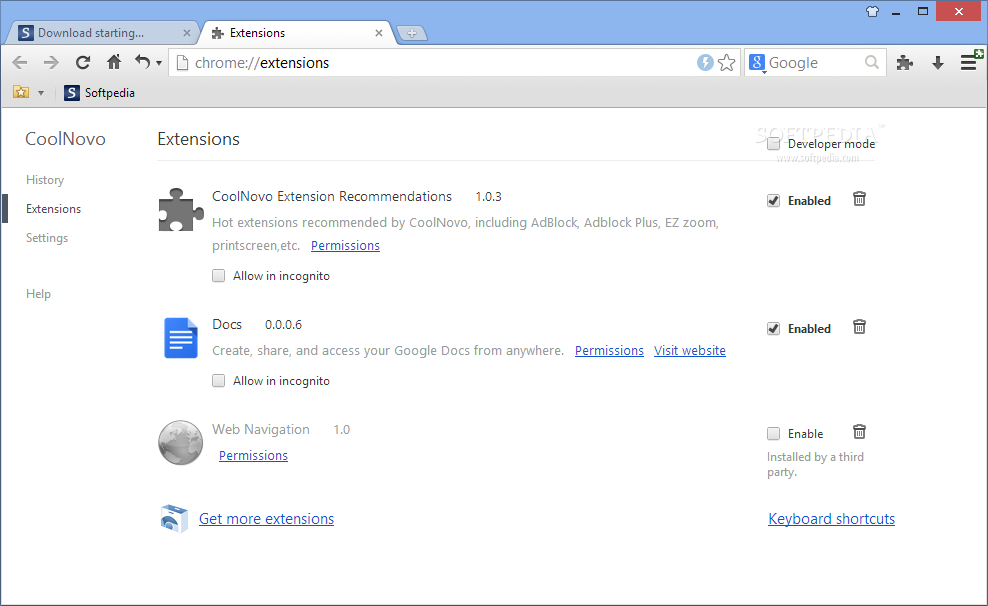Click the skin shirt icon in title bar
This screenshot has height=606, width=988.
873,11
